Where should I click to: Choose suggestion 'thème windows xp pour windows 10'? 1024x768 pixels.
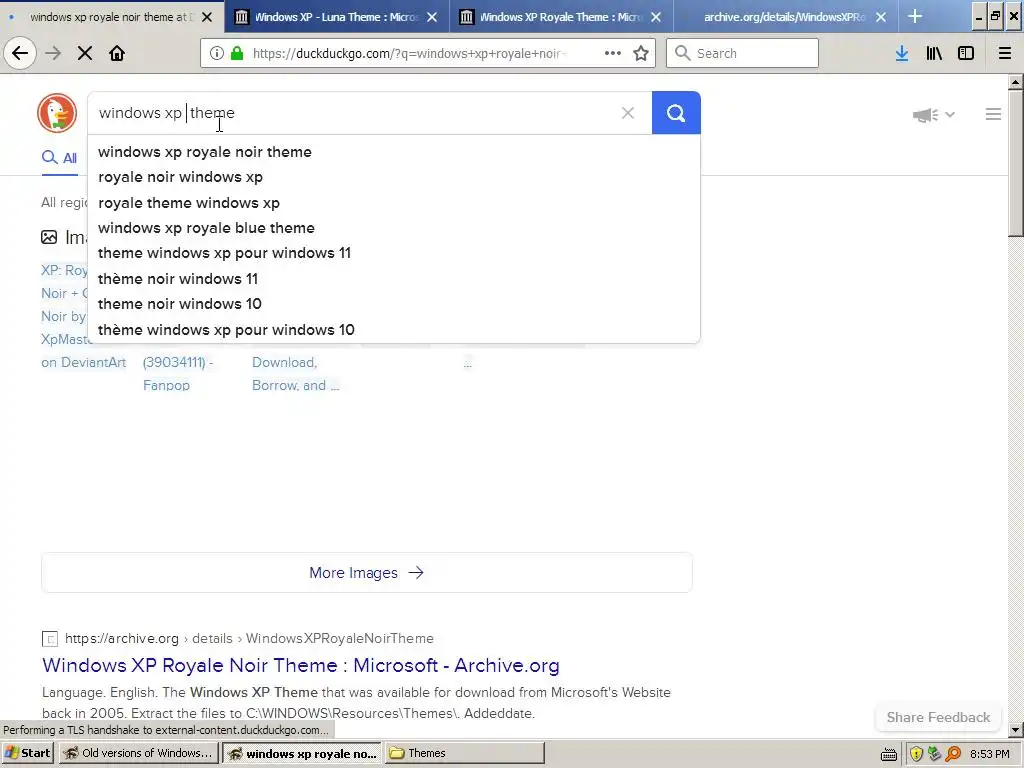tap(394, 330)
